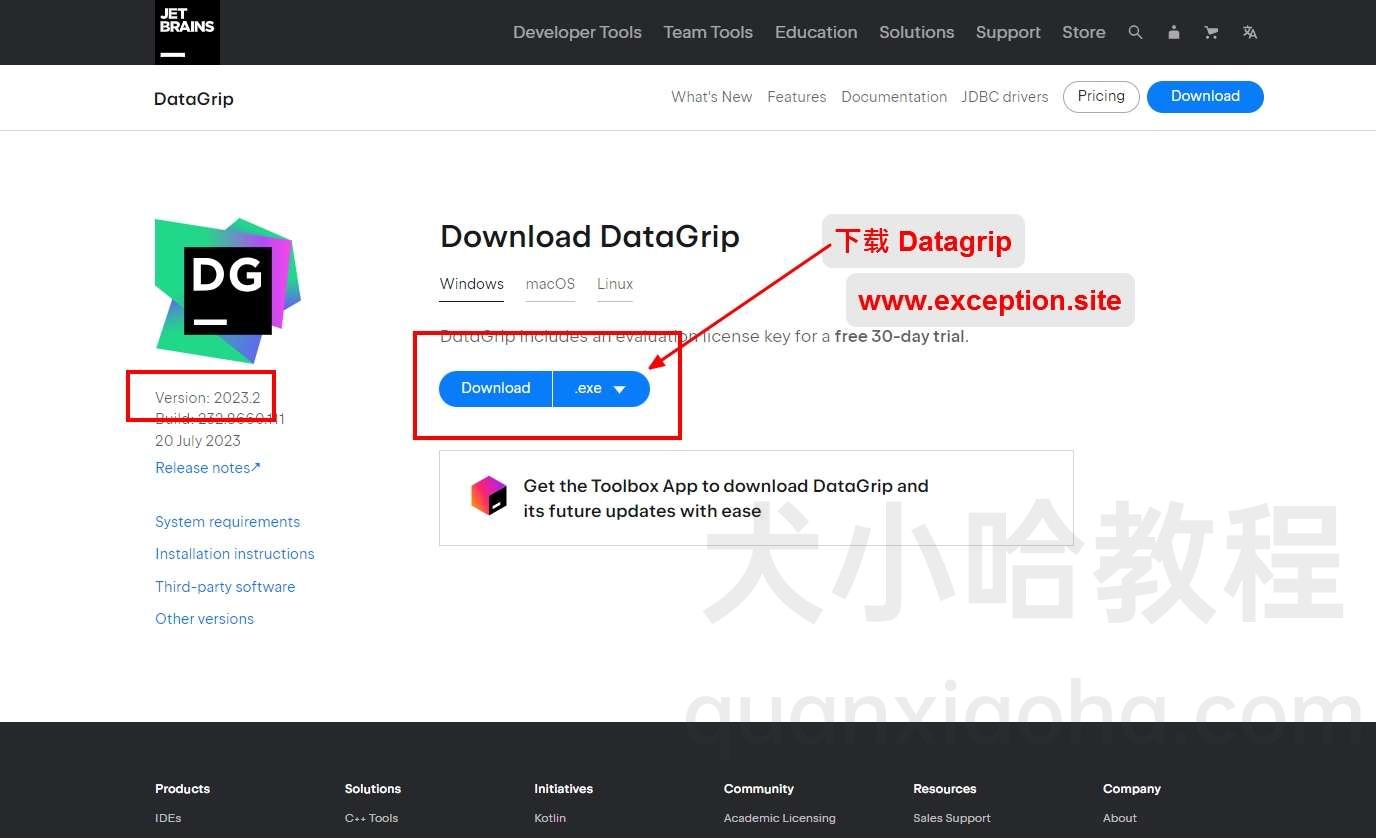Click the 20 July 2023 release date text
1376x838 pixels.
[198, 441]
